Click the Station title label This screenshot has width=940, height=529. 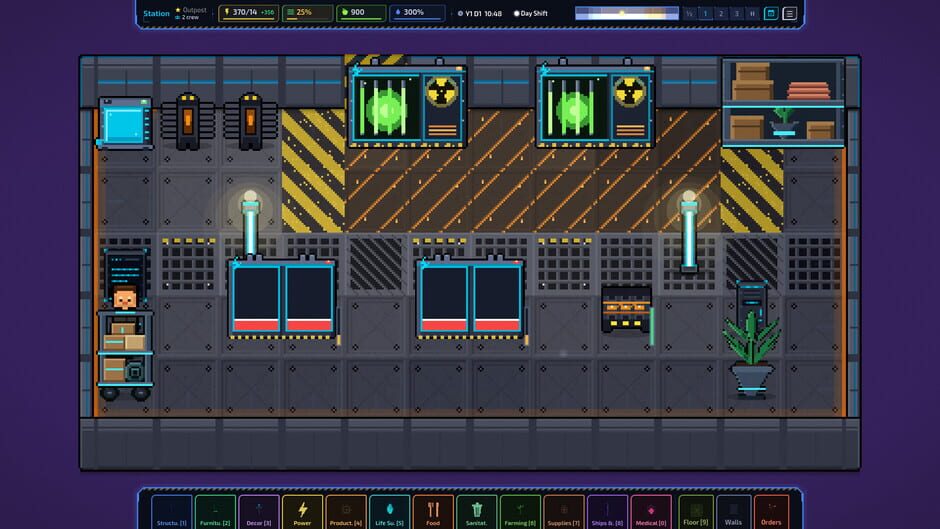tap(156, 13)
